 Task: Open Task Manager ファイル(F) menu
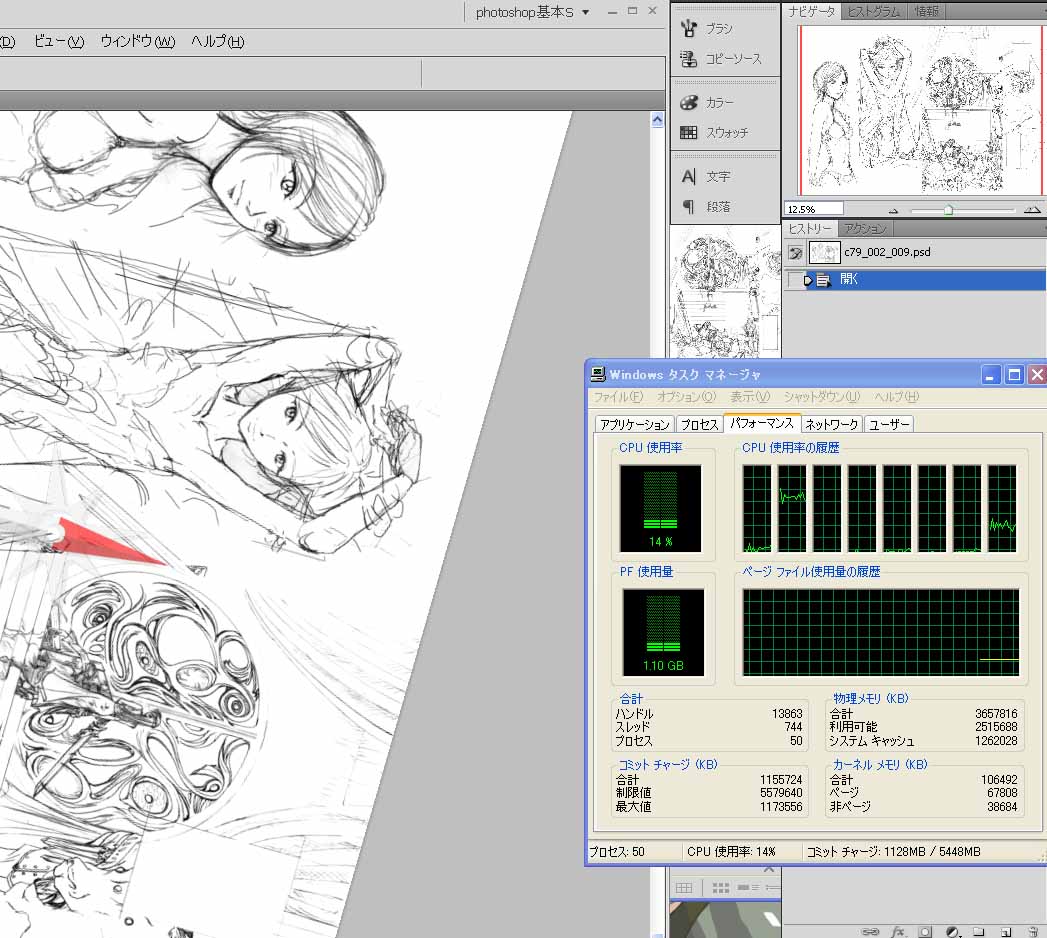click(x=618, y=397)
